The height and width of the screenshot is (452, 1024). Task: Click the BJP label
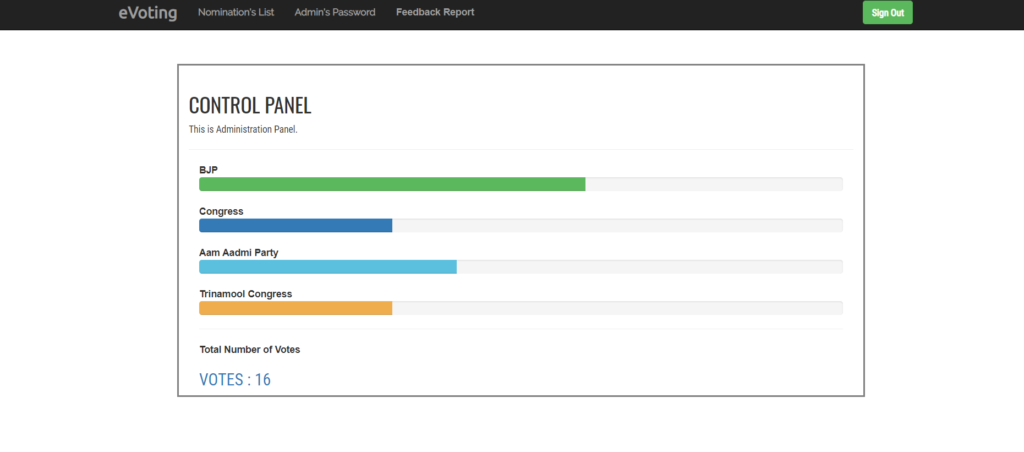point(208,170)
